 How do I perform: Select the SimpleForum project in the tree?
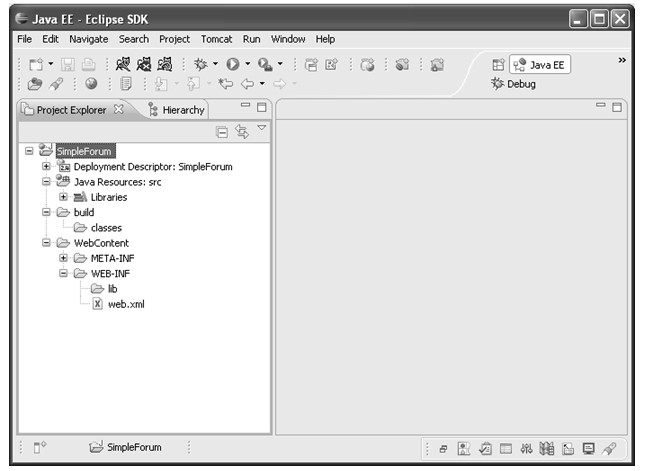pos(85,151)
